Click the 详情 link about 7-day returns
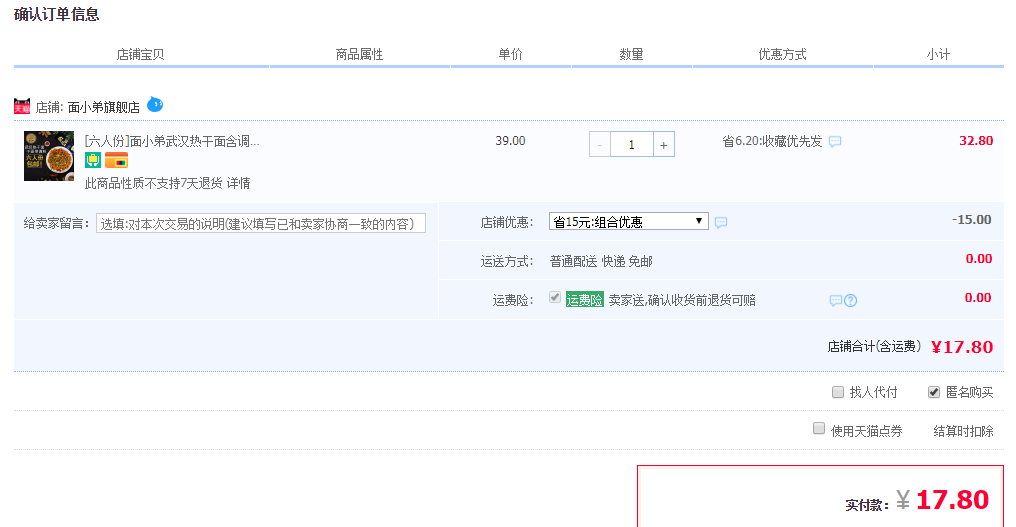1016x527 pixels. pyautogui.click(x=238, y=183)
